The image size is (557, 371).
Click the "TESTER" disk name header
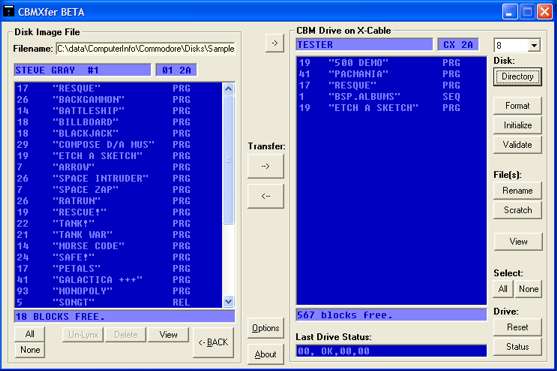pos(364,44)
